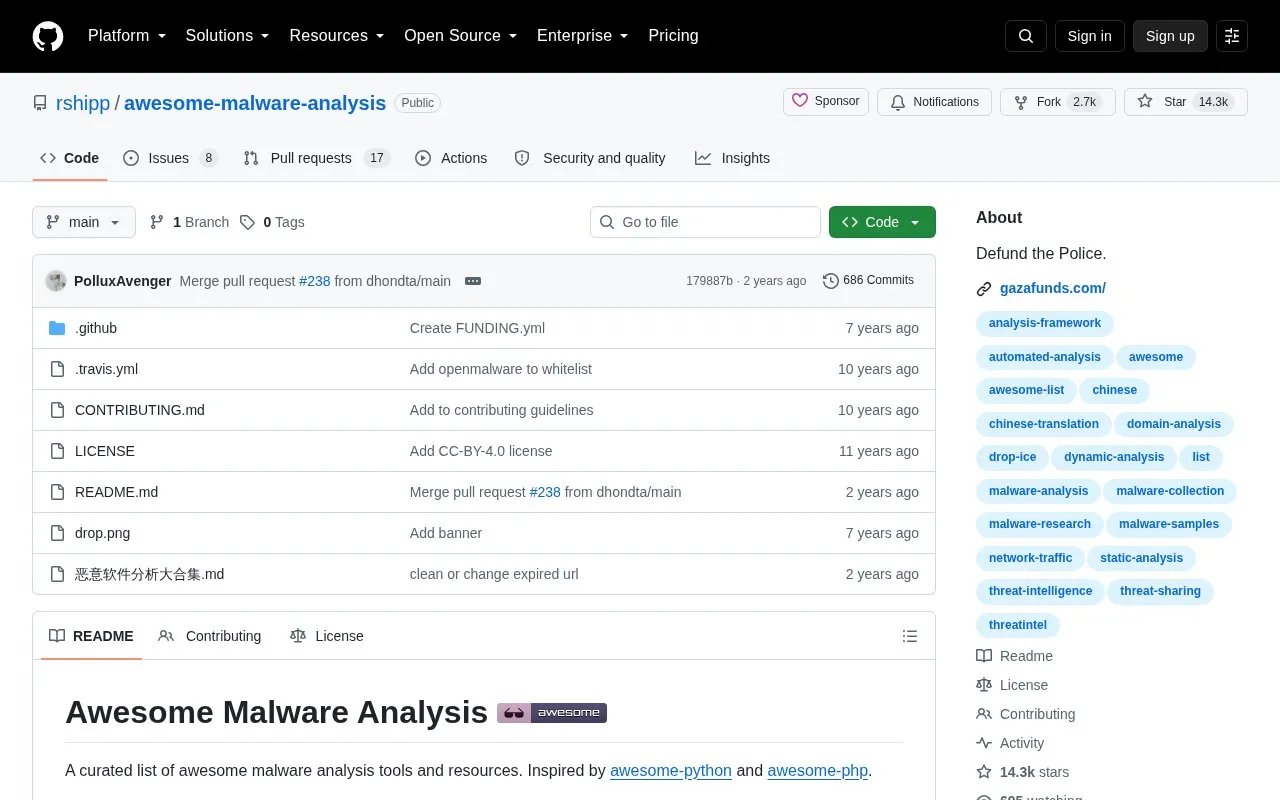The image size is (1280, 800).
Task: Click the awesome badge next to title
Action: [552, 713]
